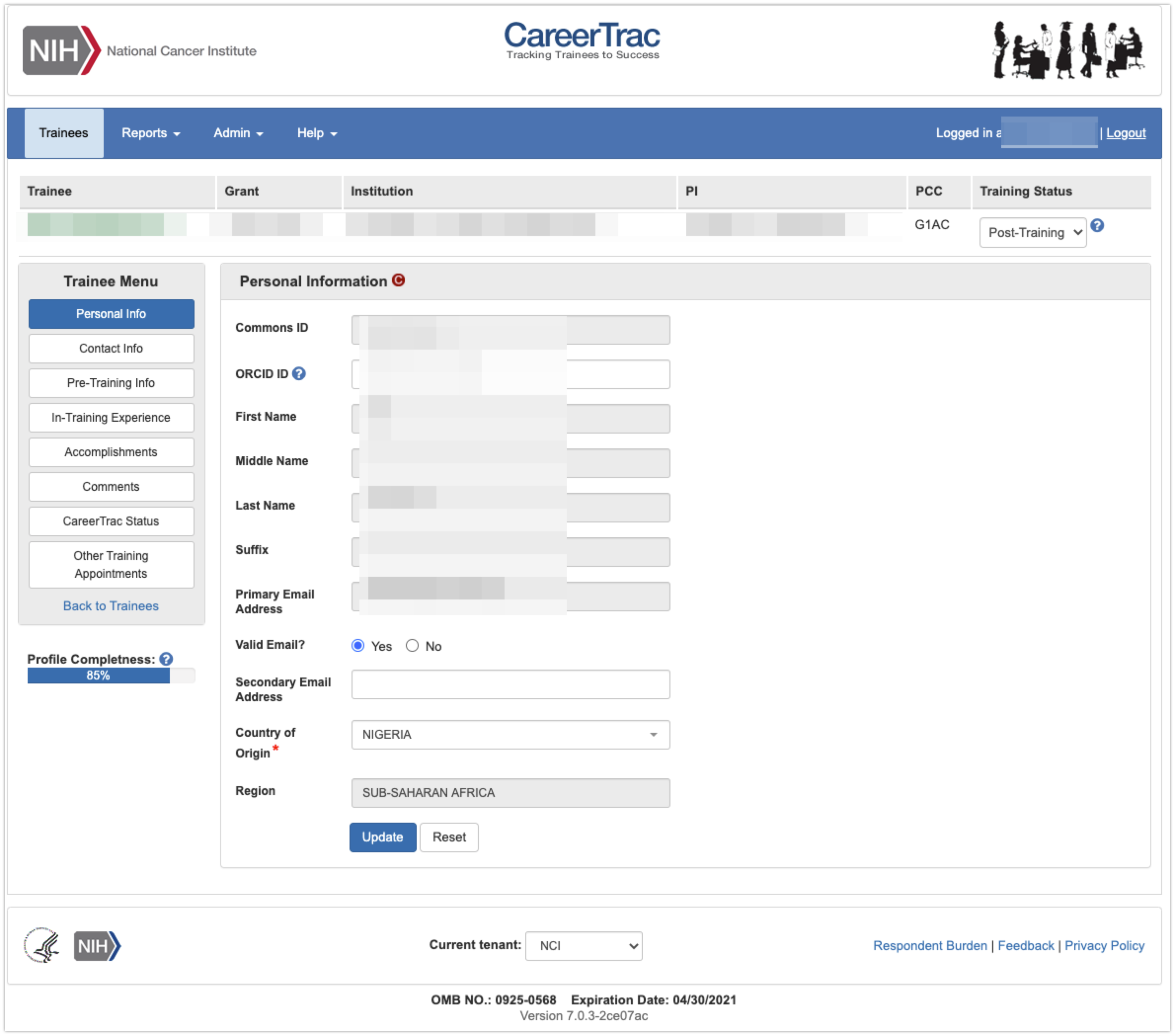Select No for Valid Email
Screen dimensions: 1175x1036
tap(412, 645)
